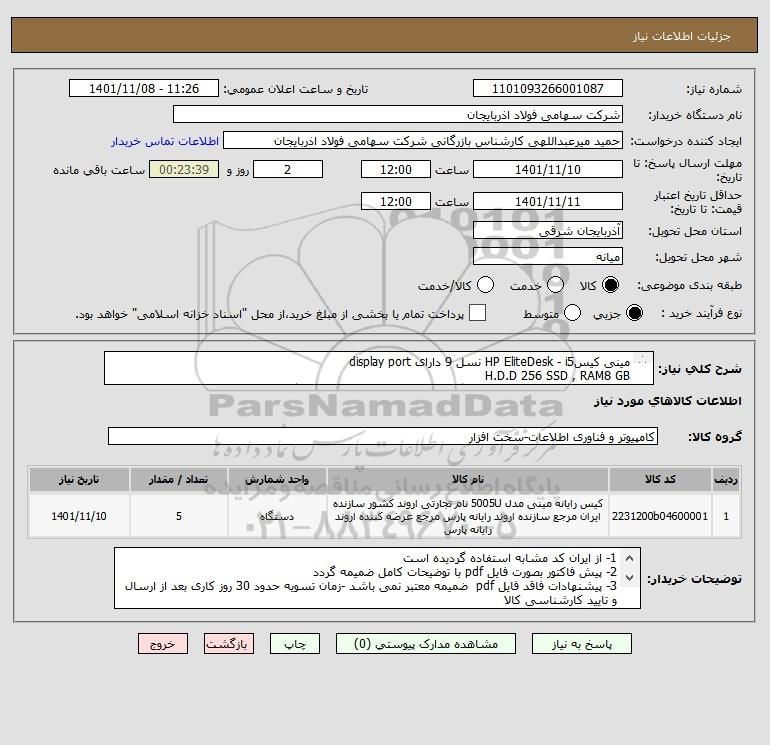Click need date cell 1401/11/10 in table

coord(79,516)
